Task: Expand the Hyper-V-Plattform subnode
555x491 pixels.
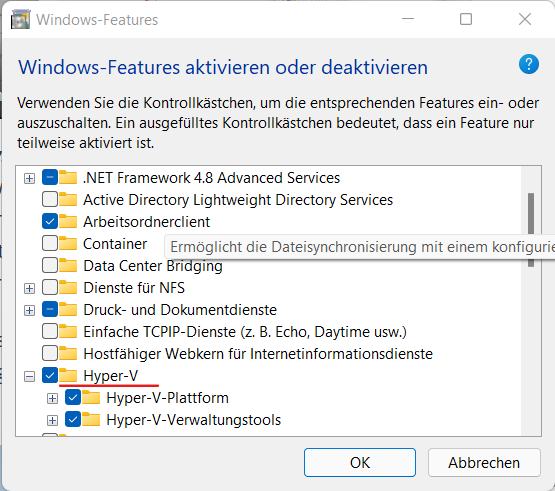Action: click(52, 398)
